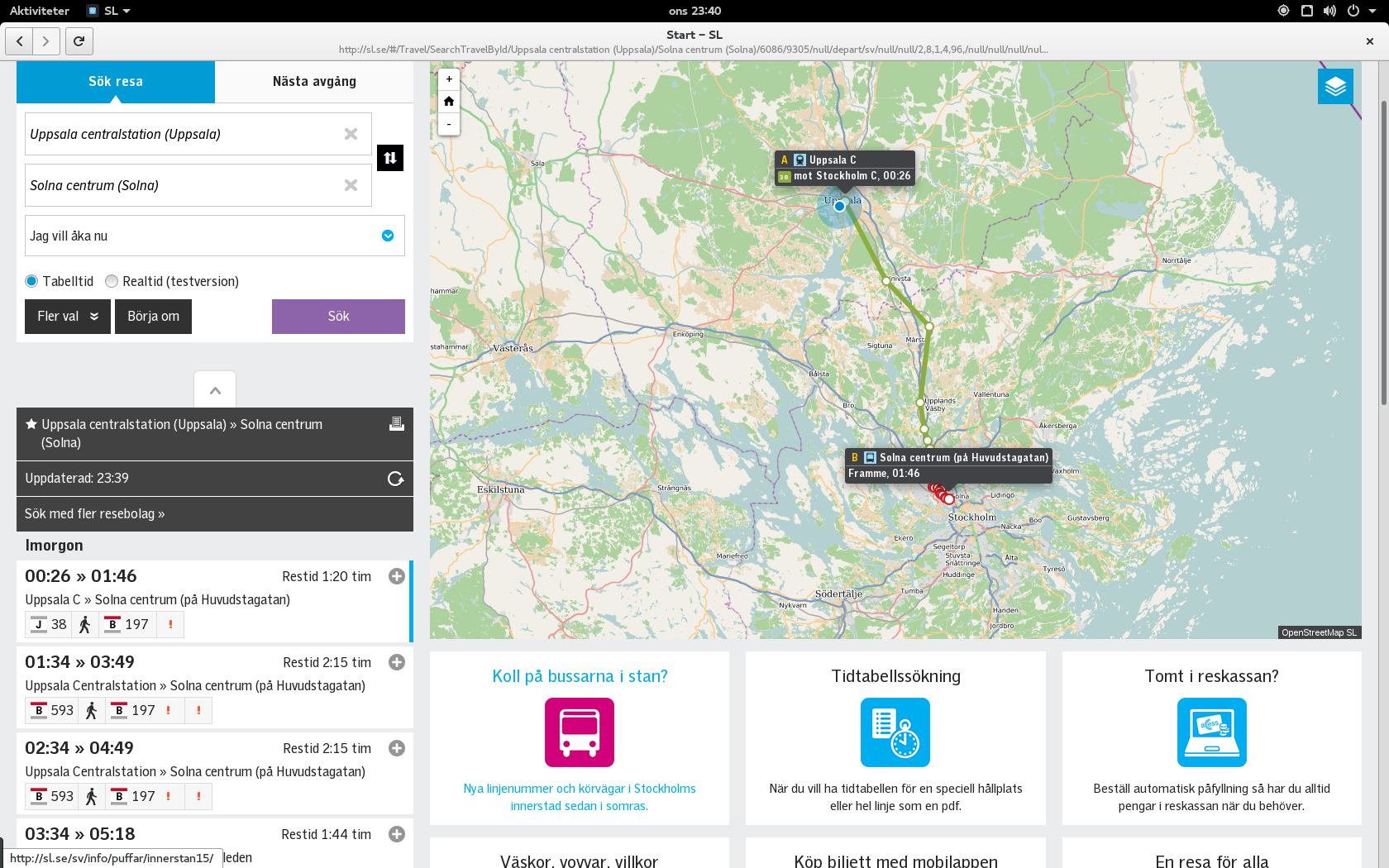Select the Realtid (testversion) radio option
Screen dimensions: 1389x868
click(112, 281)
